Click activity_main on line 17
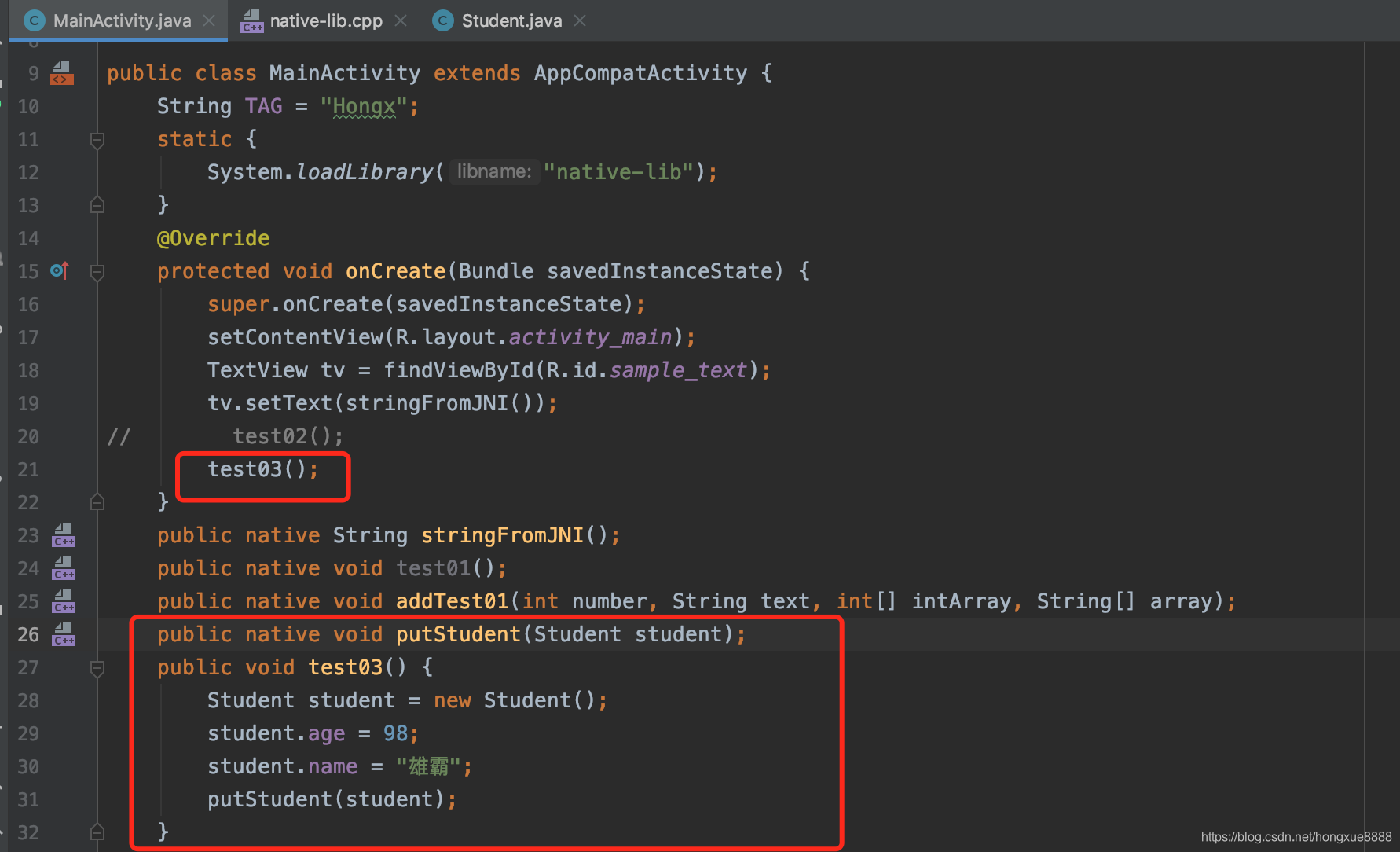The width and height of the screenshot is (1400, 852). [x=591, y=337]
